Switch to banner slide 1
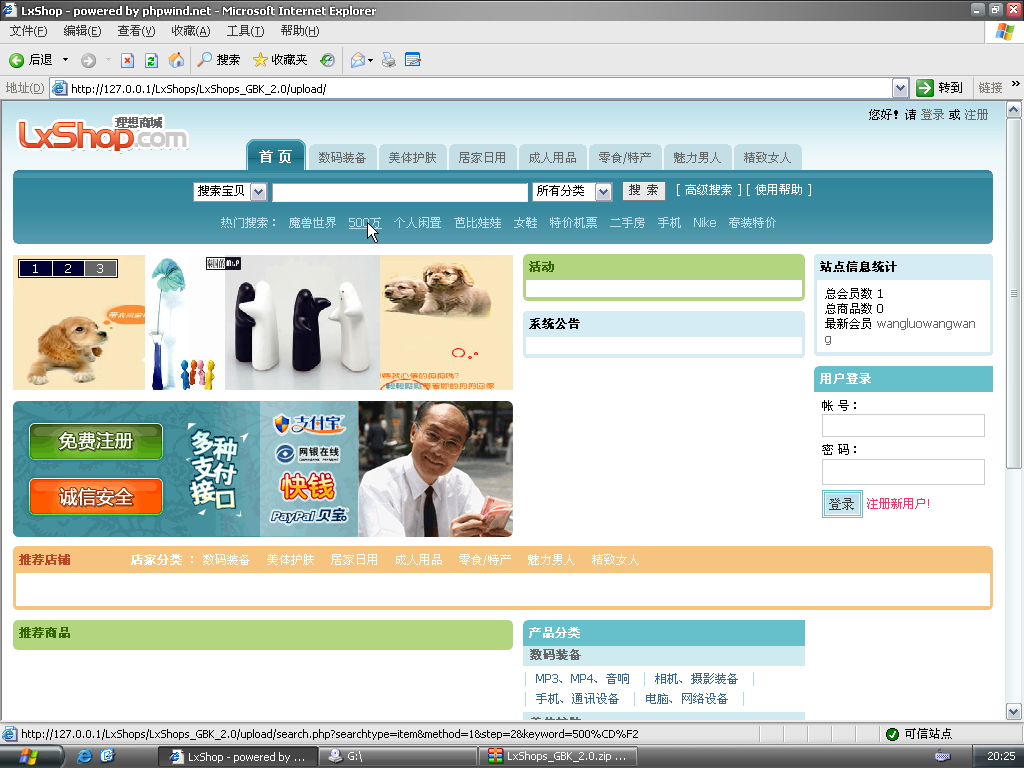Image resolution: width=1024 pixels, height=768 pixels. point(35,268)
